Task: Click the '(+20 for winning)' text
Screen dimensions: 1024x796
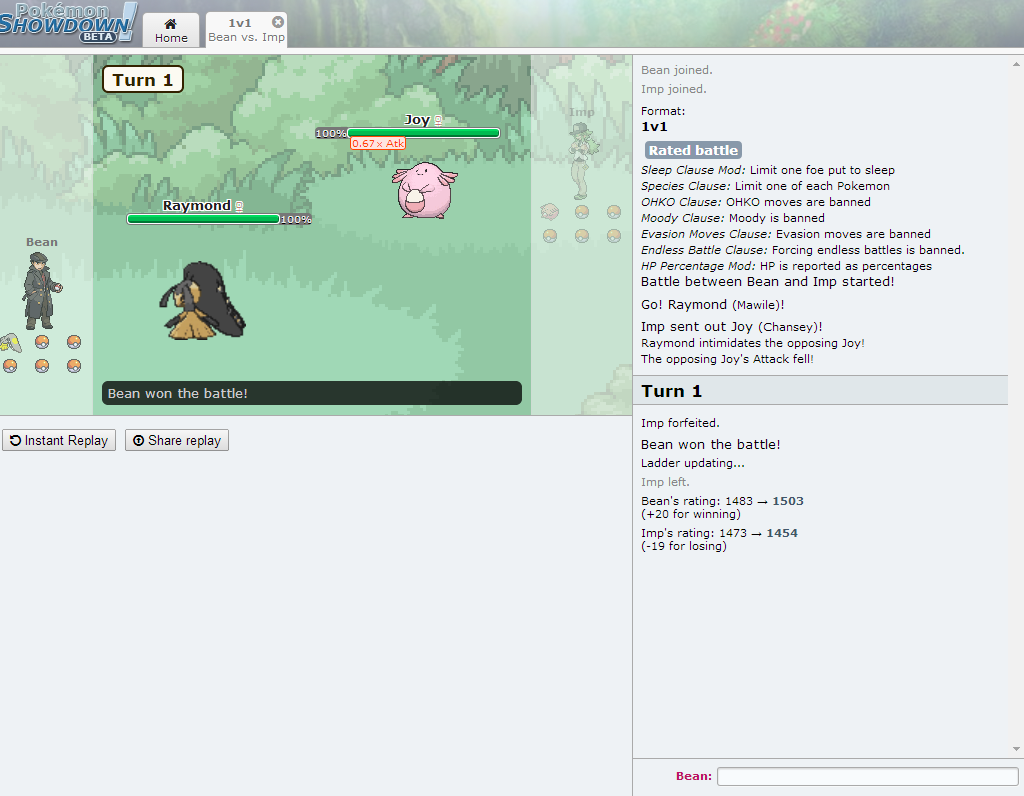Action: 691,514
